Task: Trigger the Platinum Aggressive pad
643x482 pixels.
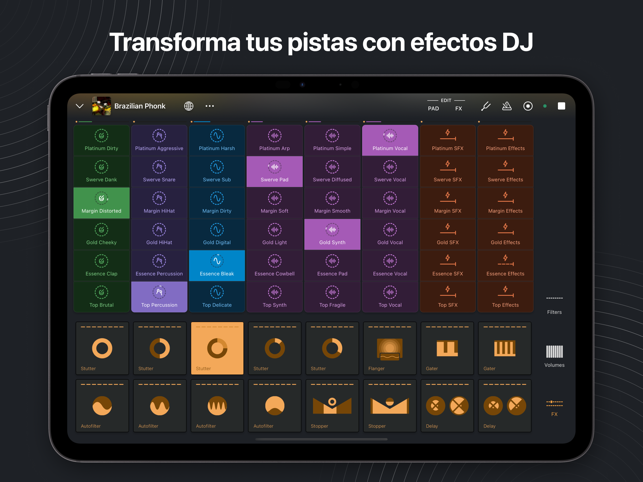Action: click(159, 140)
